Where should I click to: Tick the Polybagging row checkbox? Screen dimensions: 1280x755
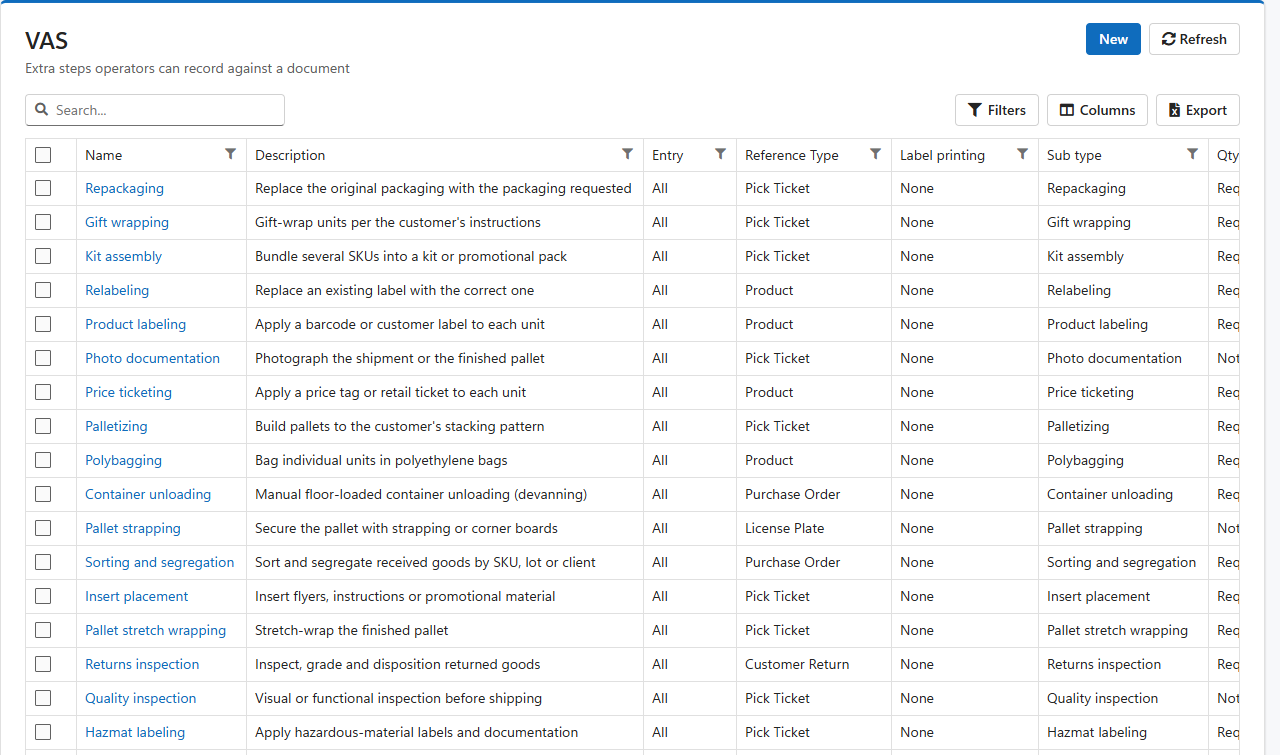tap(43, 460)
